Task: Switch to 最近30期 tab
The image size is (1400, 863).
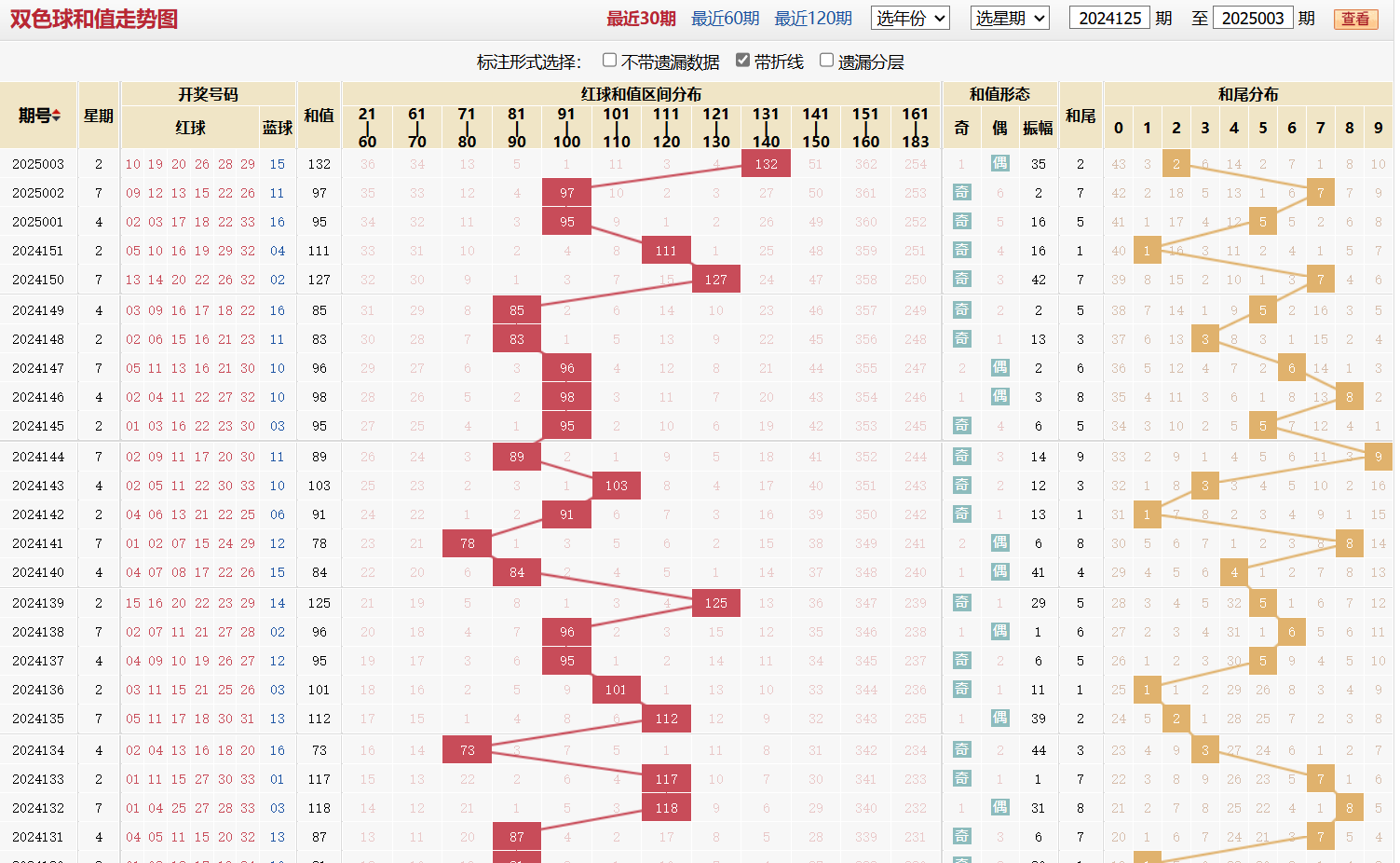Action: (x=641, y=19)
